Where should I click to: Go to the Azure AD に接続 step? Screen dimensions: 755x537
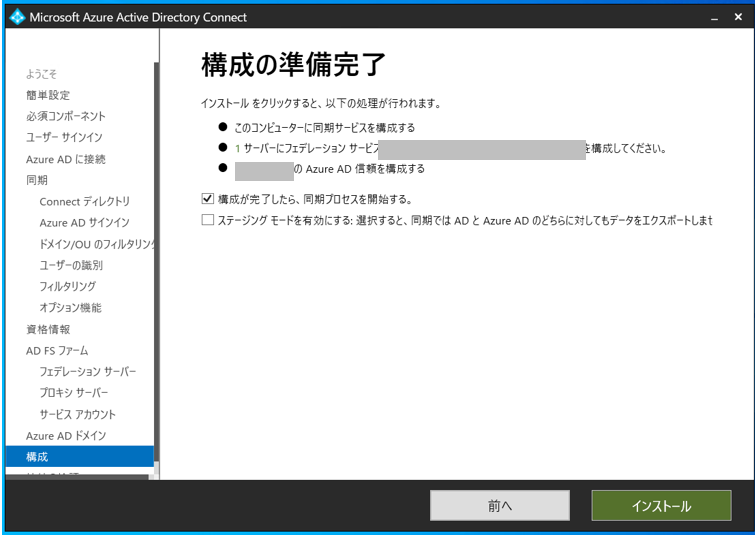(65, 159)
